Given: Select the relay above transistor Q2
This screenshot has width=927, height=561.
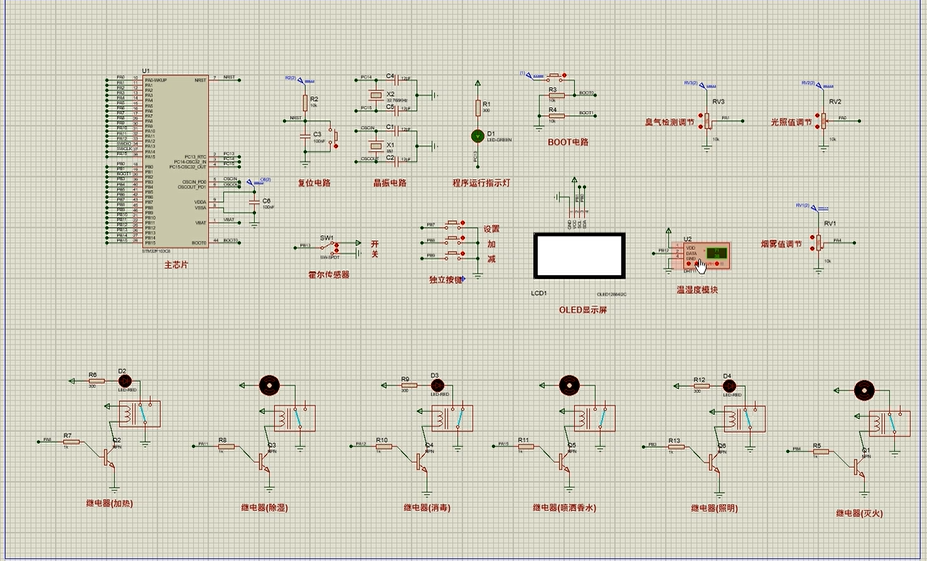Looking at the screenshot, I should point(139,414).
